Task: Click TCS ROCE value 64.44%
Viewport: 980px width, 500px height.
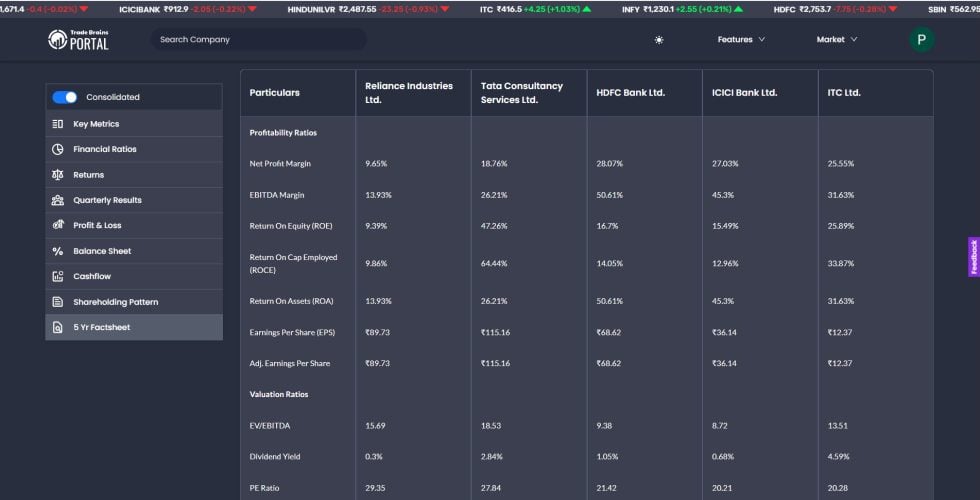Action: pyautogui.click(x=494, y=264)
